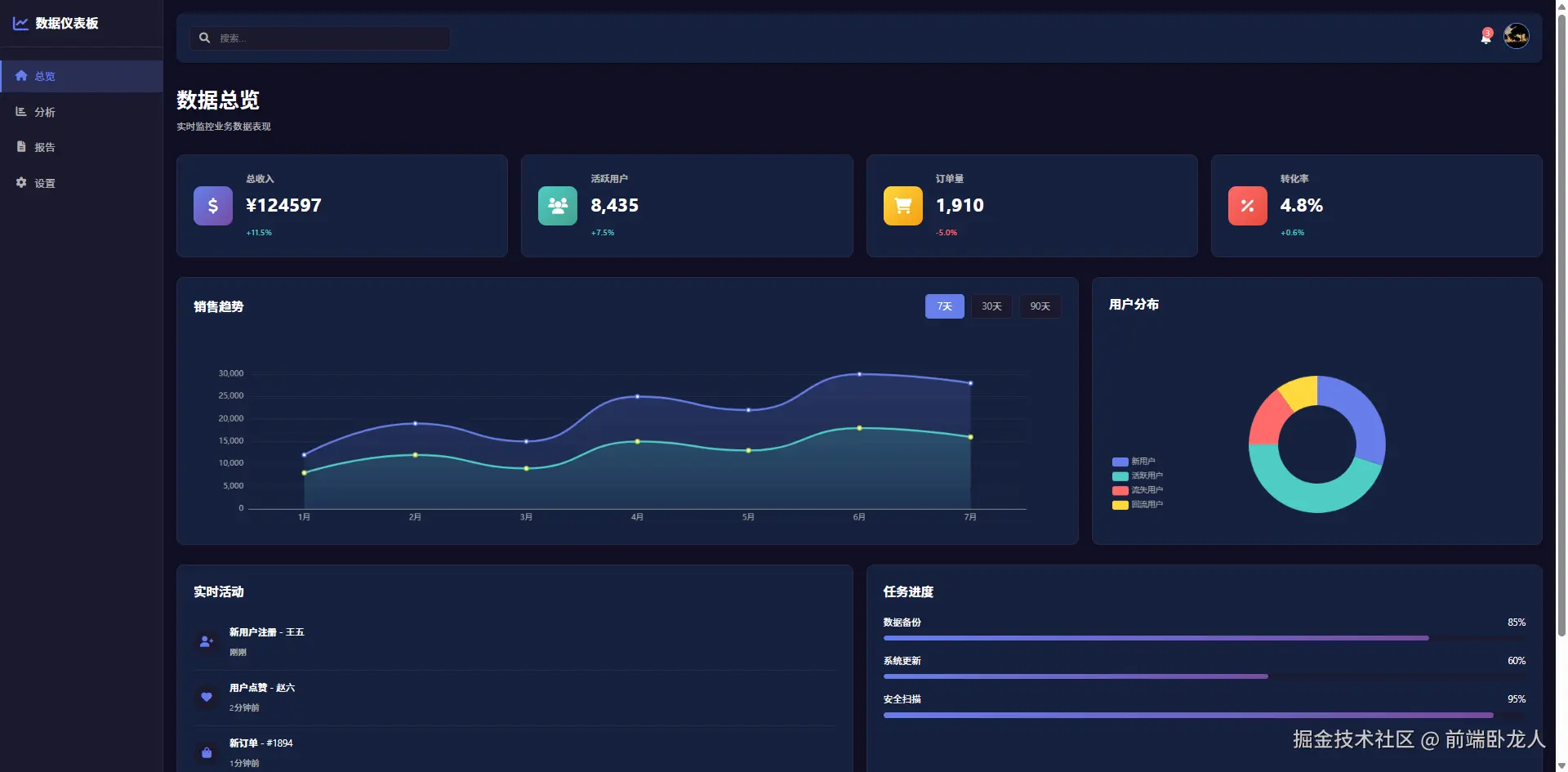1568x772 pixels.
Task: Click the +11.5% change under 总收入
Action: click(259, 233)
